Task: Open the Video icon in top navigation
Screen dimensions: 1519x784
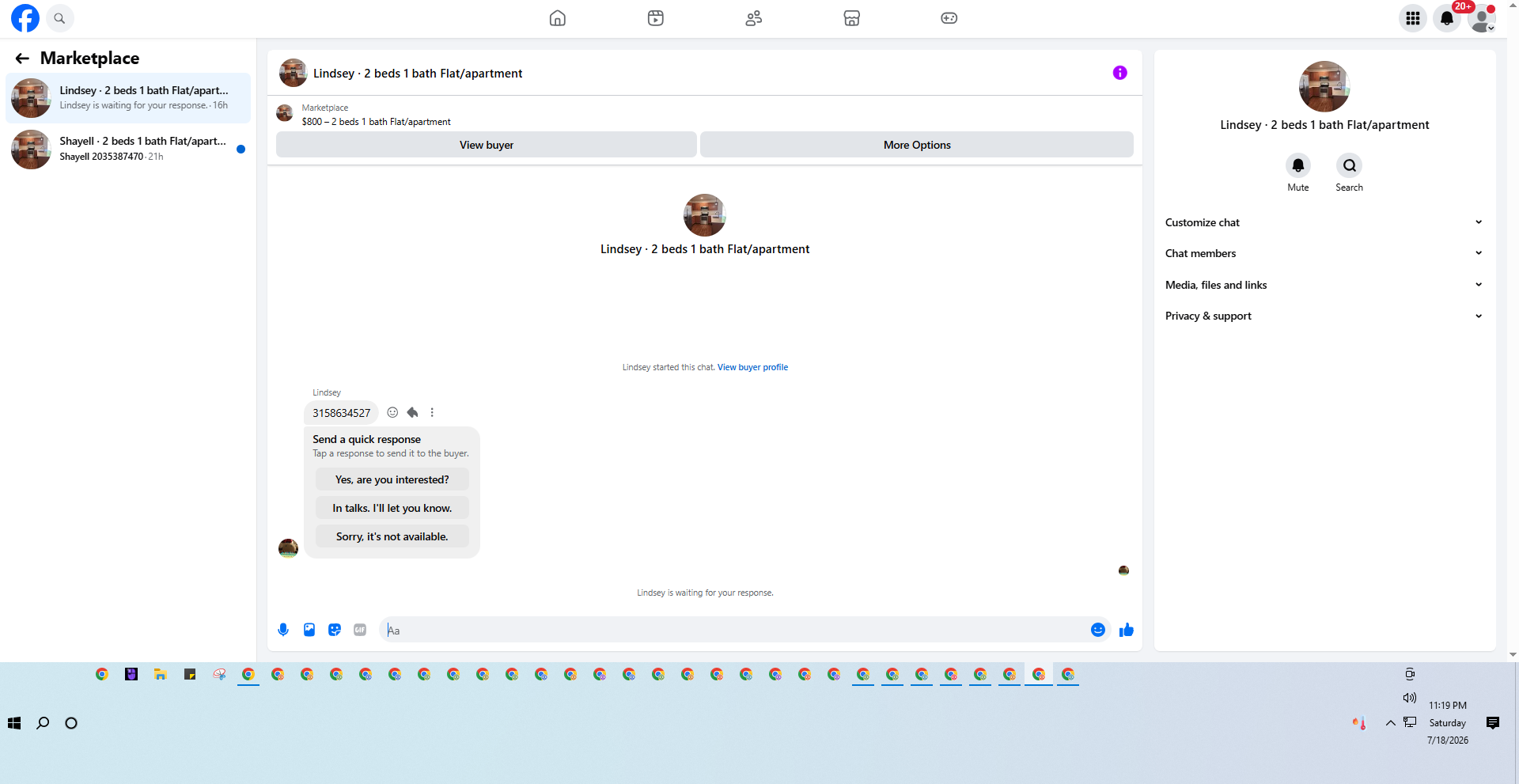Action: [x=656, y=18]
